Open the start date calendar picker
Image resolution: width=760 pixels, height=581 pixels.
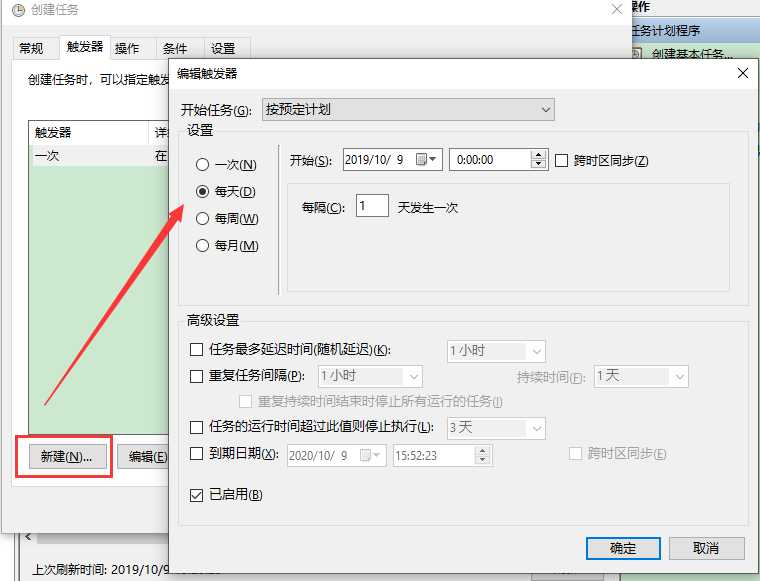(427, 159)
